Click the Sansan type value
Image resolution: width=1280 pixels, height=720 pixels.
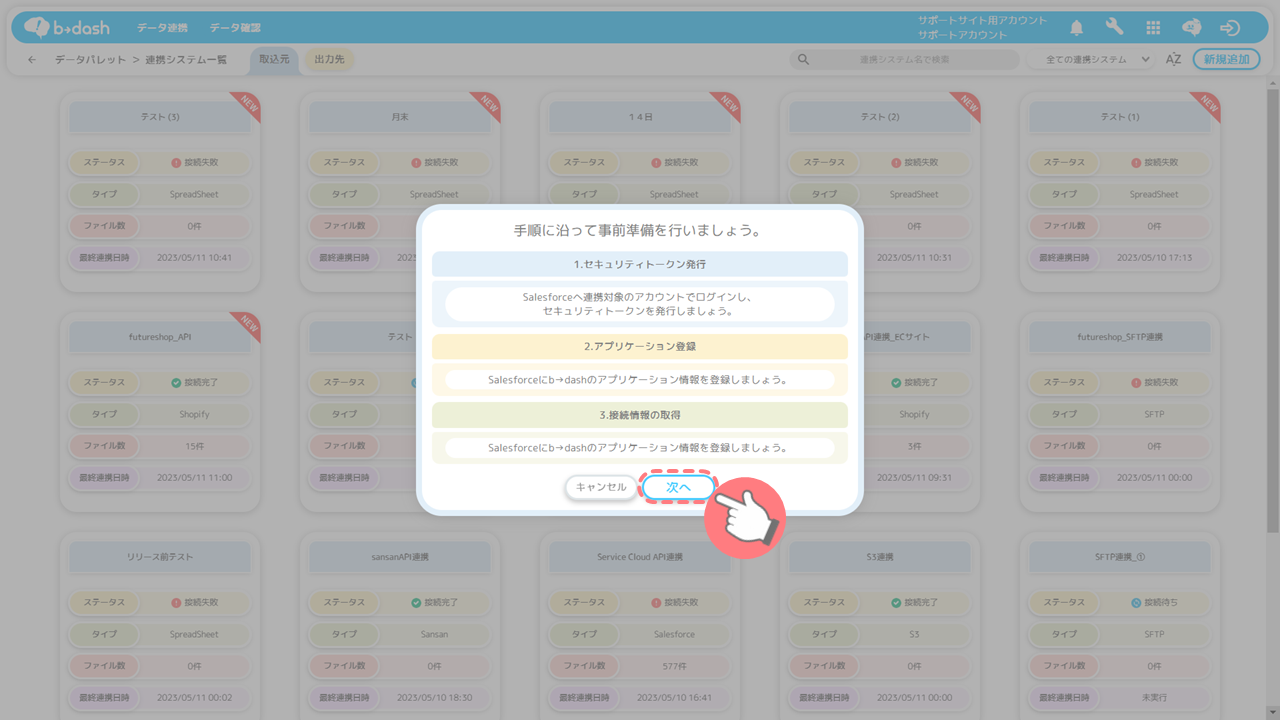(x=434, y=635)
